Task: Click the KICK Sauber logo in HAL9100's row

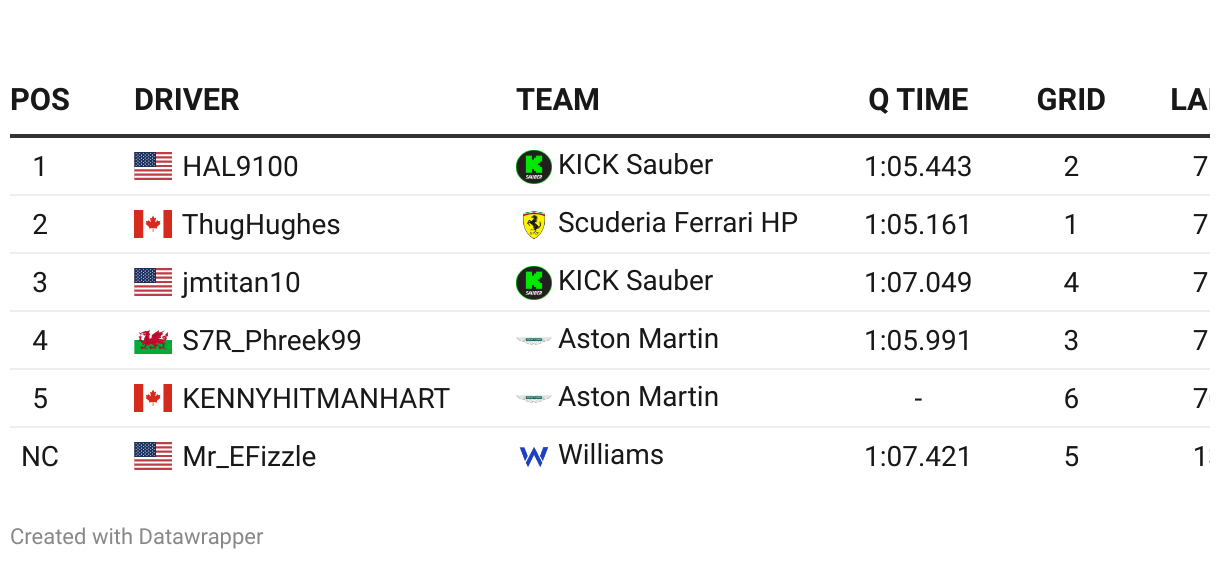Action: [534, 166]
